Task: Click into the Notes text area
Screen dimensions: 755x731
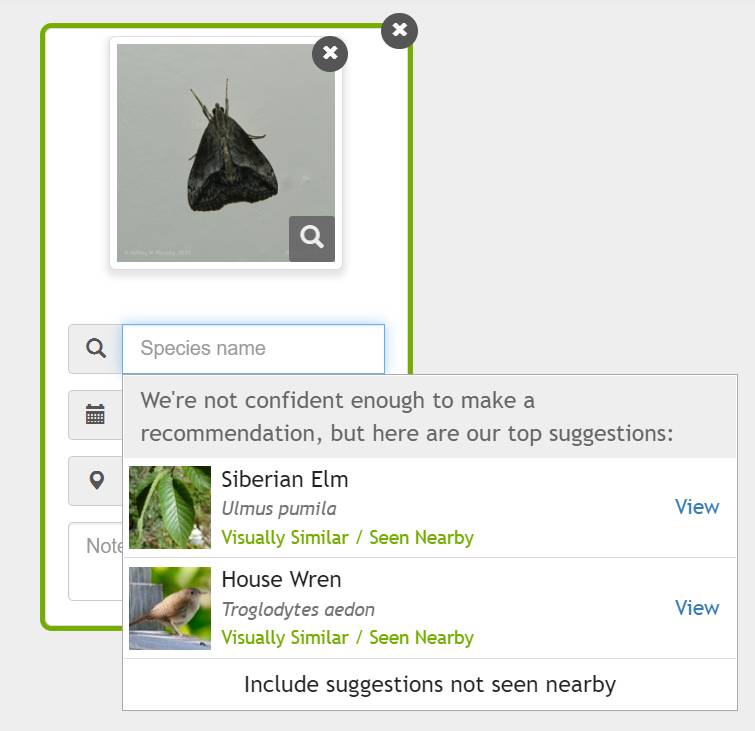Action: click(95, 561)
